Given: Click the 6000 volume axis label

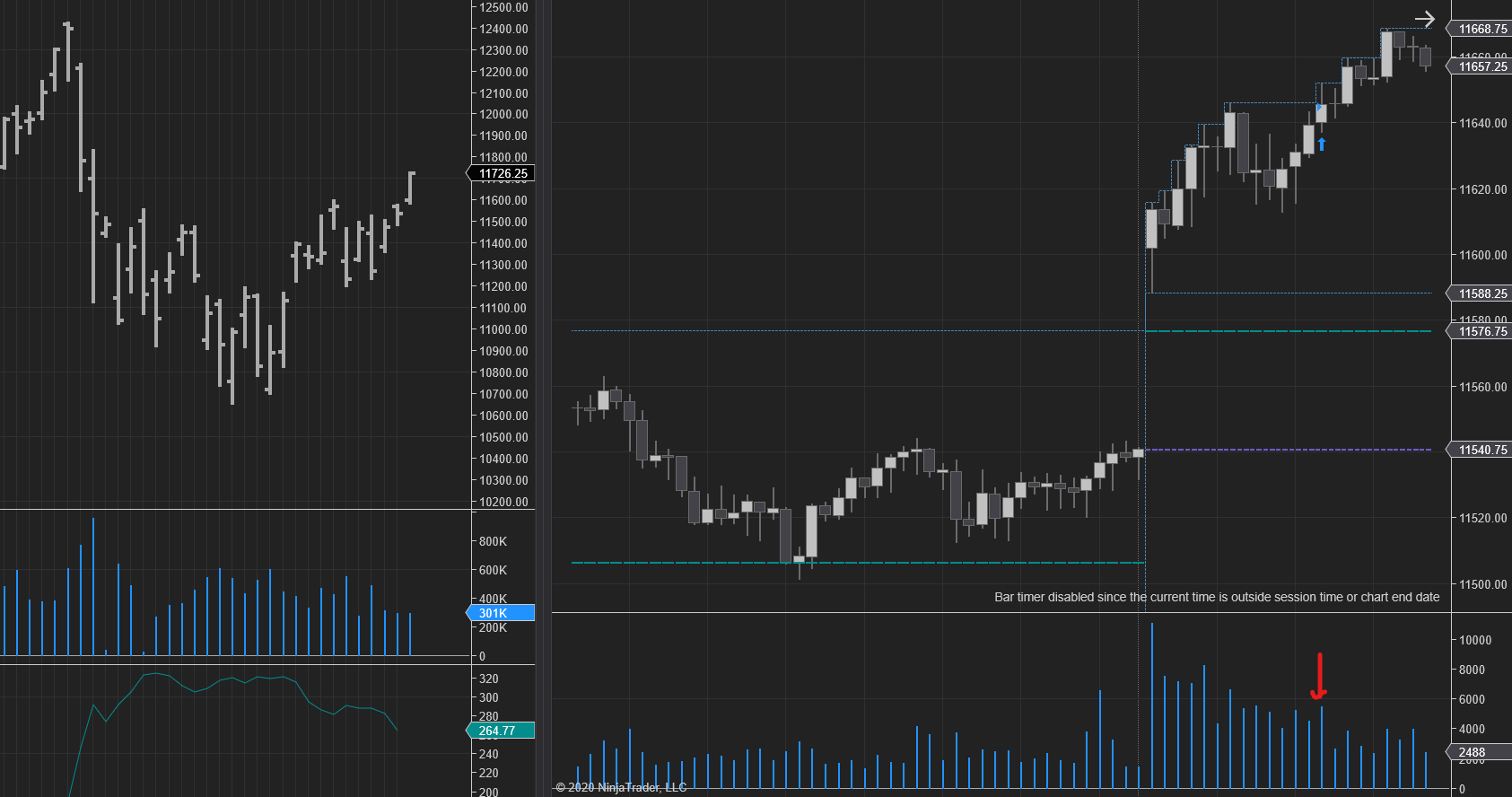Looking at the screenshot, I should tap(1472, 699).
